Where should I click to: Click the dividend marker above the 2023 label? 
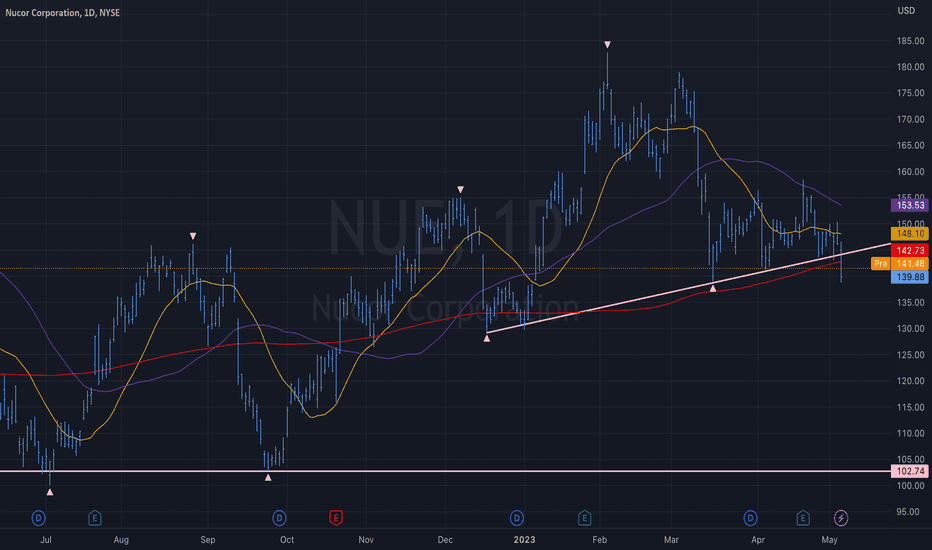point(517,518)
